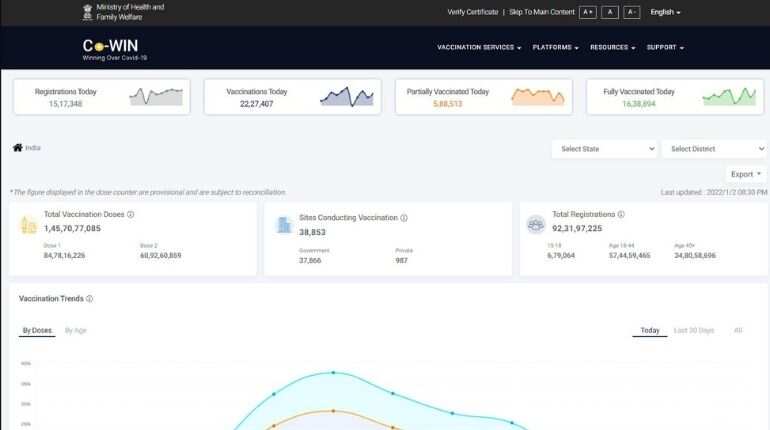Click info icon beside Total Vaccination Doses

coord(131,214)
